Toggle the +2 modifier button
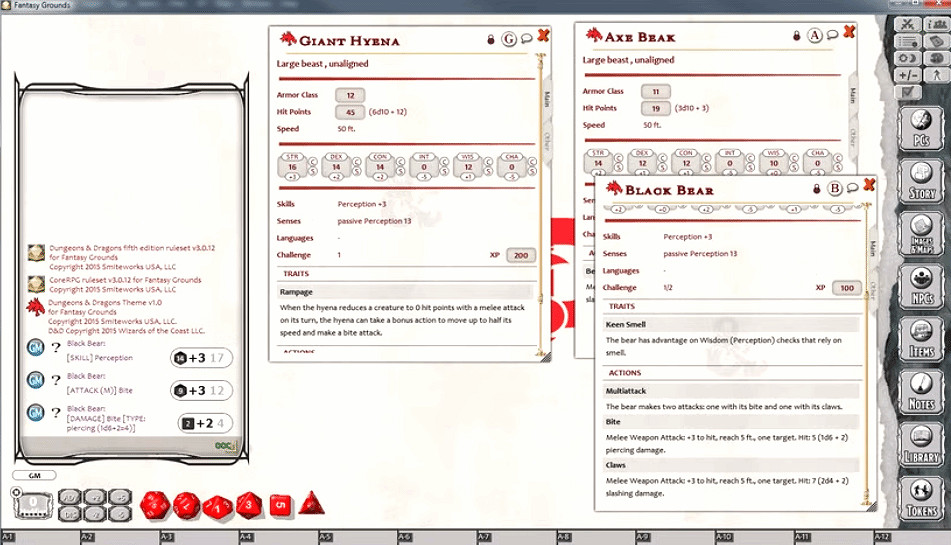951x545 pixels. [x=95, y=498]
